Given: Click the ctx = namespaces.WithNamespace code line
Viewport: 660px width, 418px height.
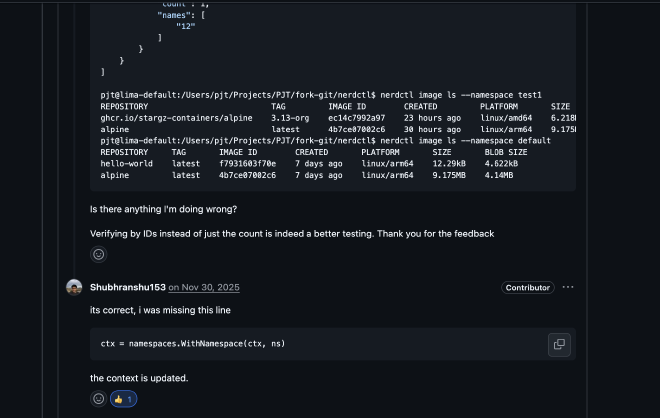Looking at the screenshot, I should [193, 344].
